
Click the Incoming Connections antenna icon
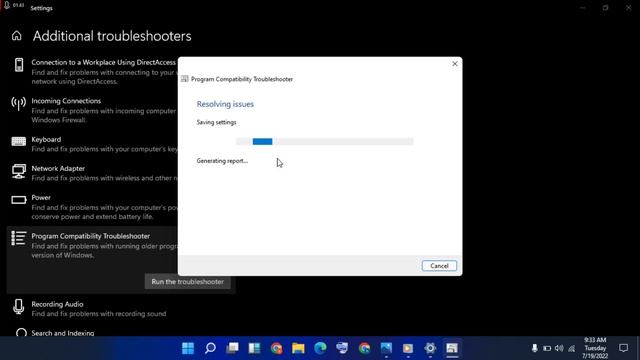pyautogui.click(x=18, y=104)
